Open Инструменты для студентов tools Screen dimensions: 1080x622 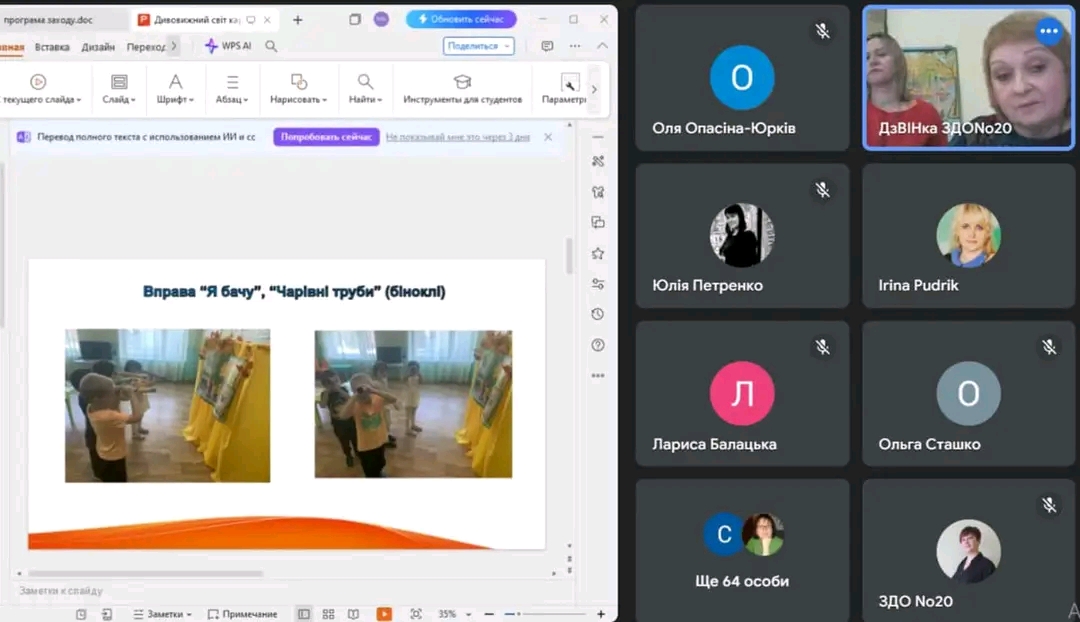tap(462, 88)
